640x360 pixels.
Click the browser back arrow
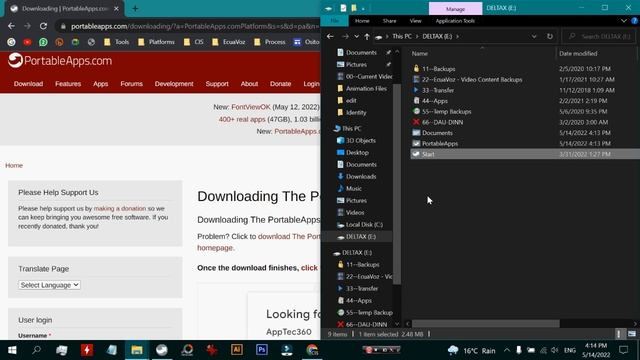11,26
